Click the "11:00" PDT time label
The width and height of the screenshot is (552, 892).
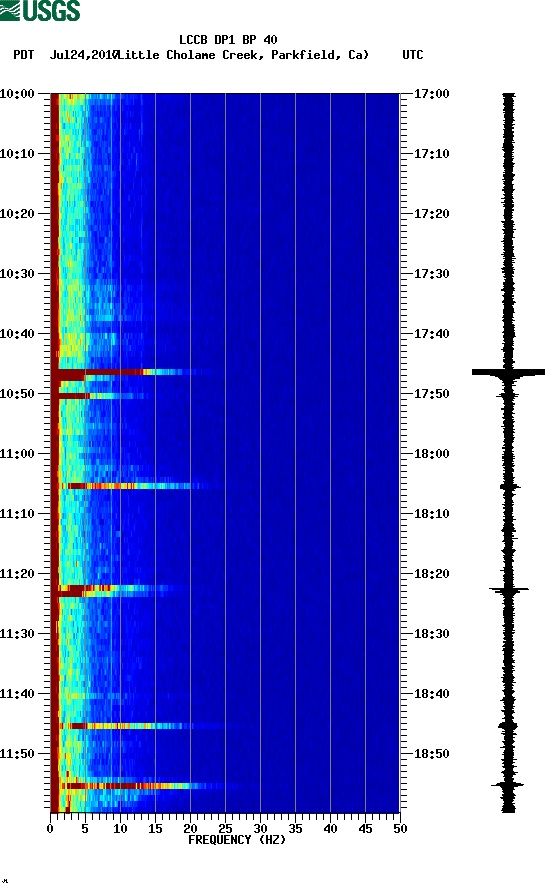point(17,453)
